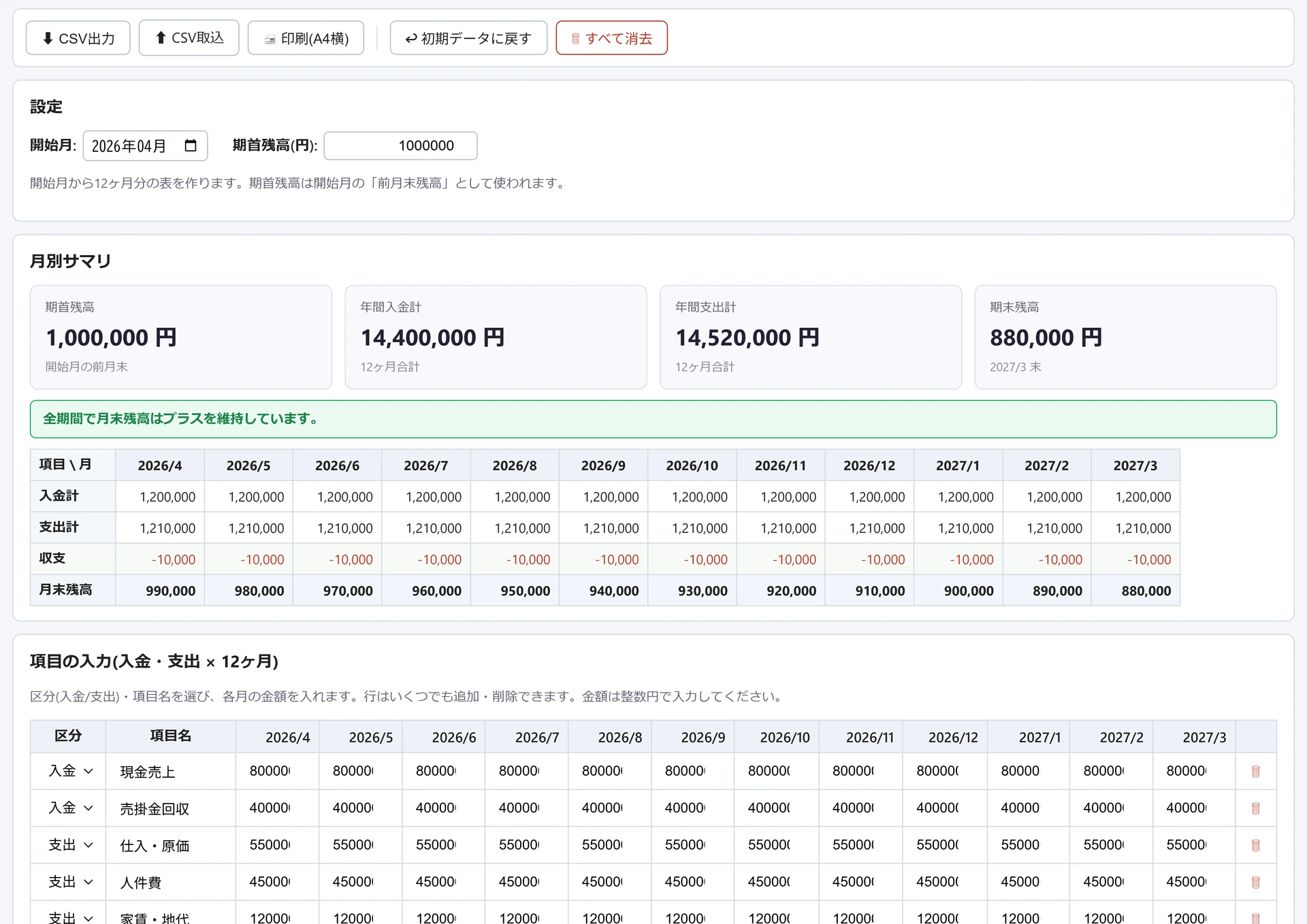
Task: Click the 2026/4 summary column header
Action: 160,465
